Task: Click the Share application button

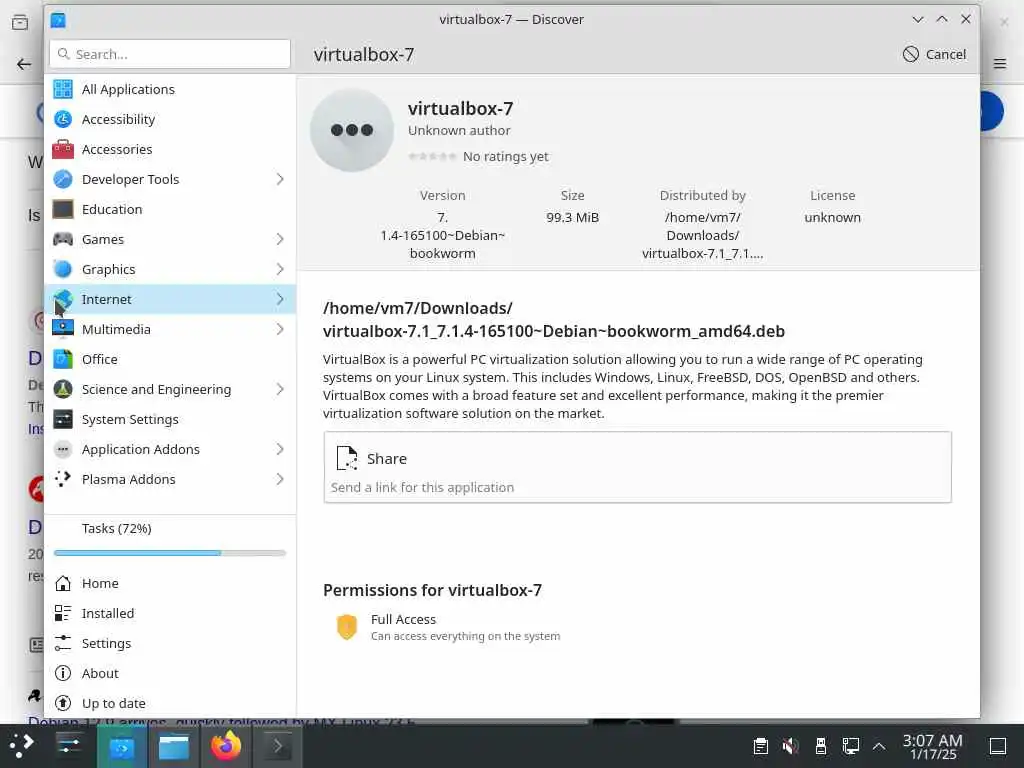Action: click(637, 467)
